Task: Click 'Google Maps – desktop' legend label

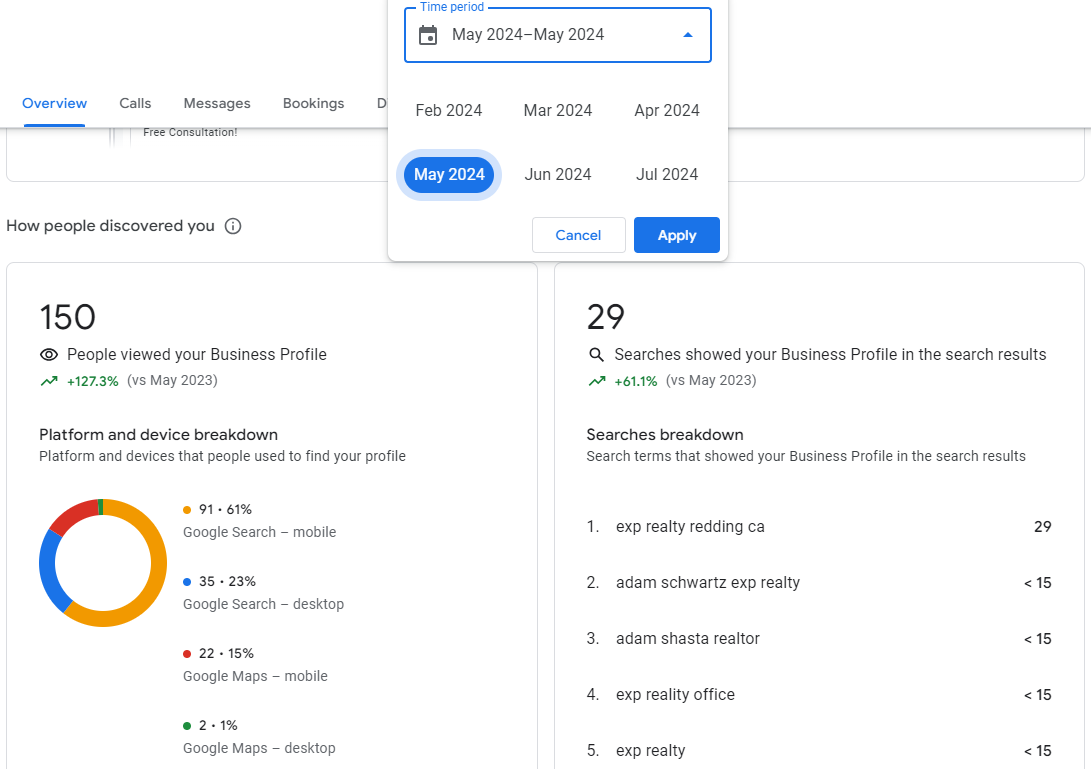Action: point(260,748)
